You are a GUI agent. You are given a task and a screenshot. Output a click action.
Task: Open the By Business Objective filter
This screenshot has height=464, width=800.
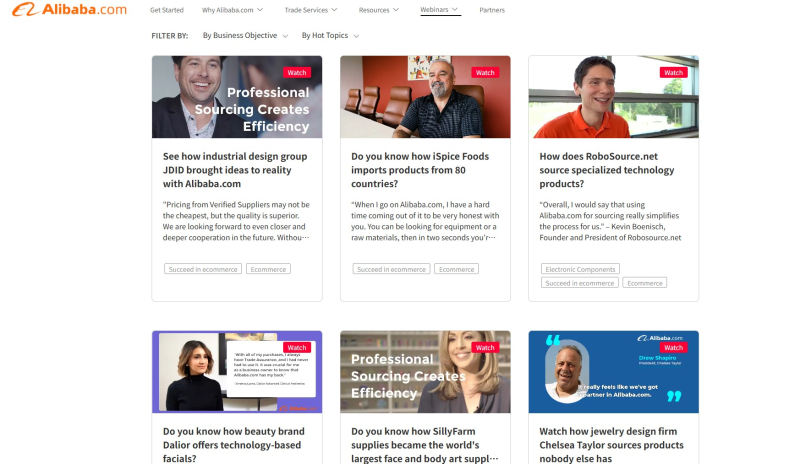(x=245, y=35)
